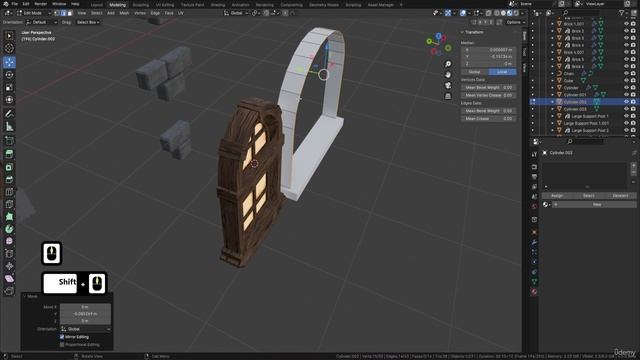
Task: Toggle camera view icon in viewport
Action: (x=448, y=85)
